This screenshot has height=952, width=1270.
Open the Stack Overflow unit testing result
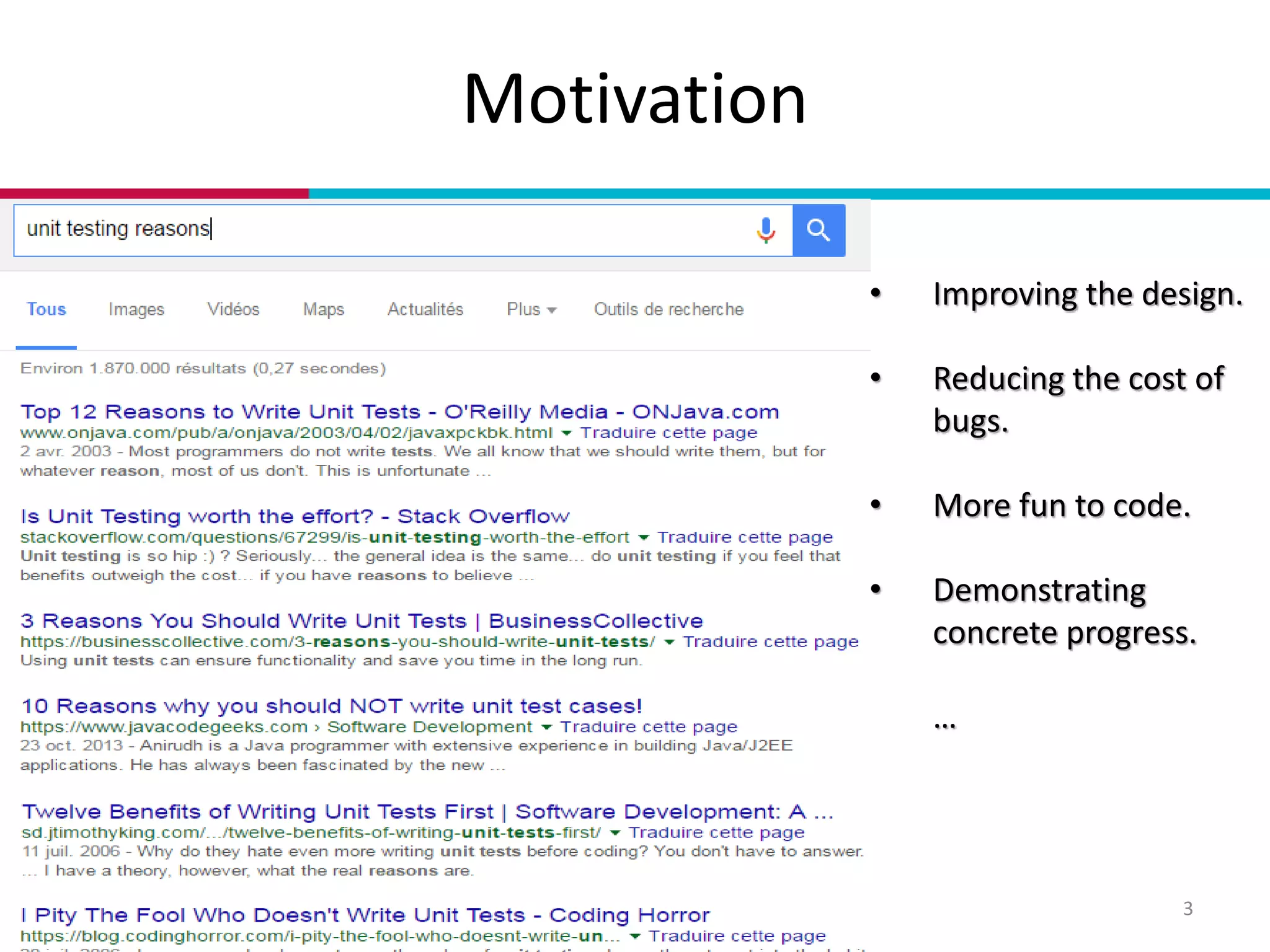pos(295,516)
